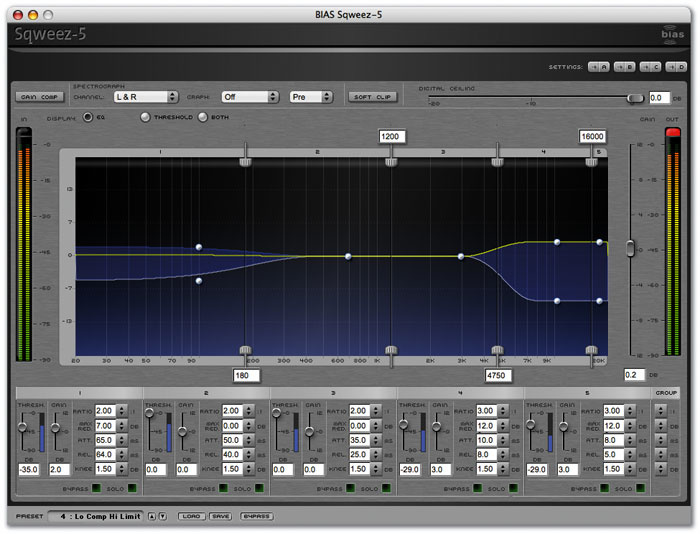Open the Pre dropdown
Viewport: 700px width, 534px height.
[x=311, y=97]
